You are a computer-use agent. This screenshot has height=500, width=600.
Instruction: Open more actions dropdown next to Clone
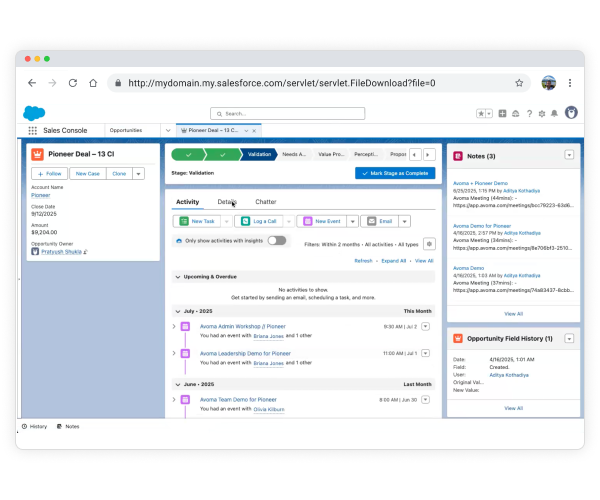tap(139, 174)
